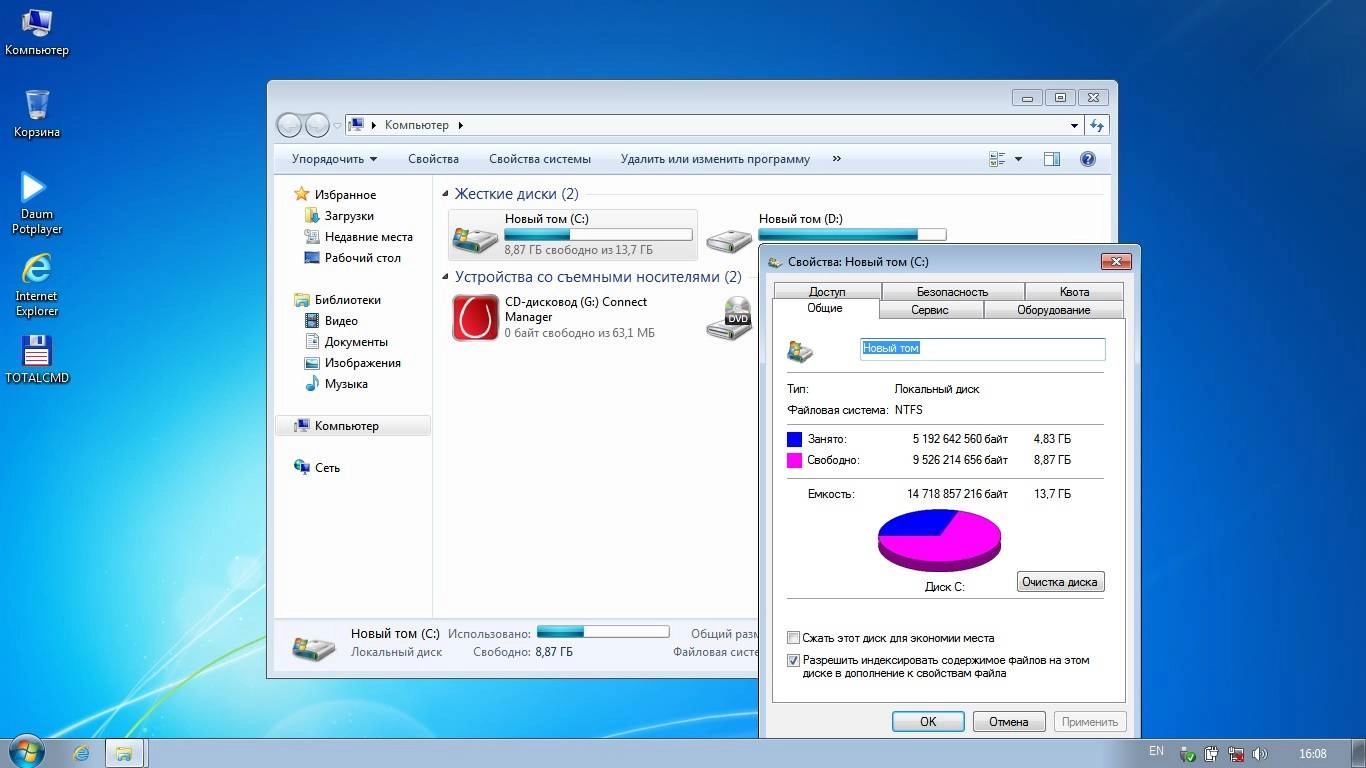Refresh the Explorer address bar view
Image resolution: width=1366 pixels, height=768 pixels.
tap(1097, 125)
